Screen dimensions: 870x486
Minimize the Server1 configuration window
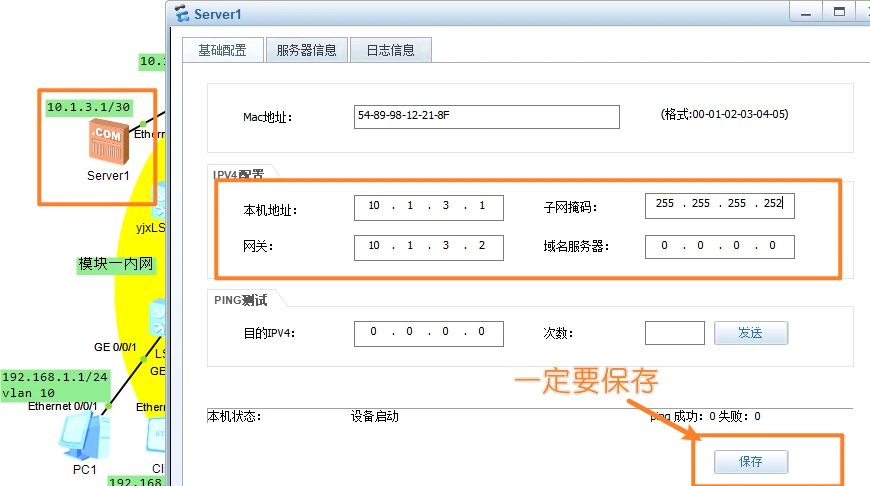(805, 12)
